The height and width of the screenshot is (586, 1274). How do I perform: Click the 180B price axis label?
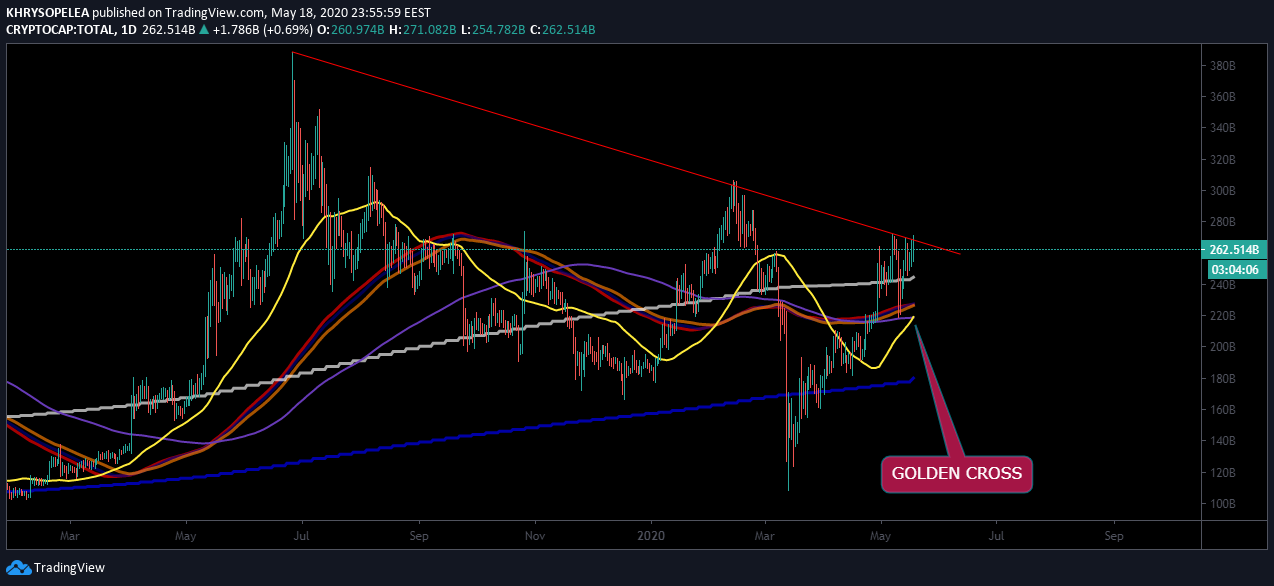coord(1223,379)
